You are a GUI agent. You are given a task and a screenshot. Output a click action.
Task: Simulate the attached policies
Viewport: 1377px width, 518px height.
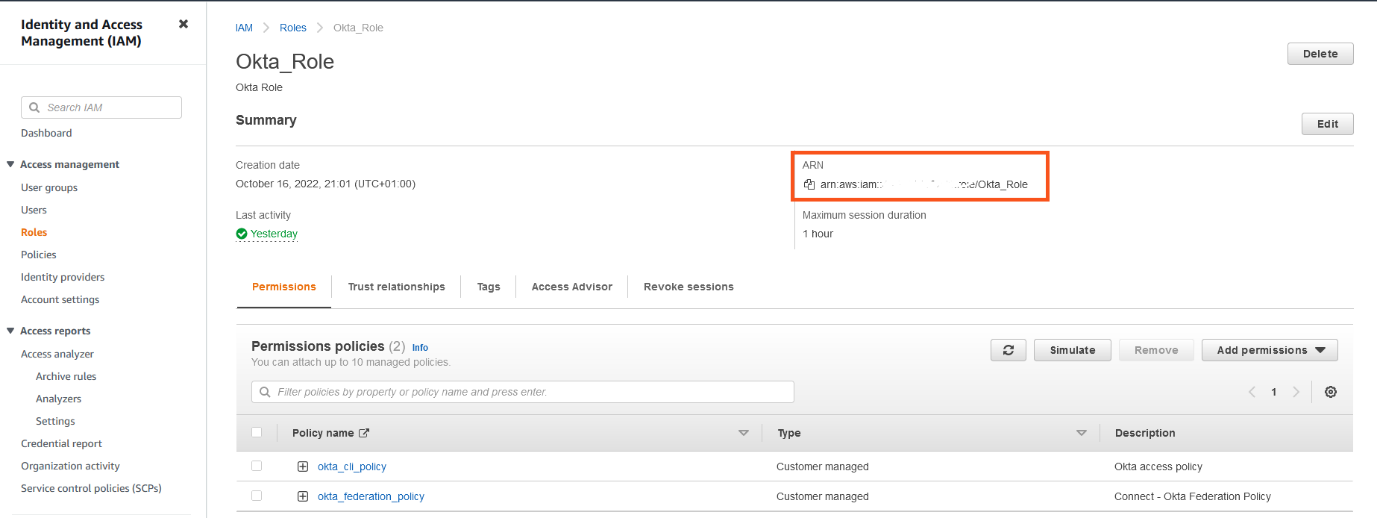[1072, 350]
